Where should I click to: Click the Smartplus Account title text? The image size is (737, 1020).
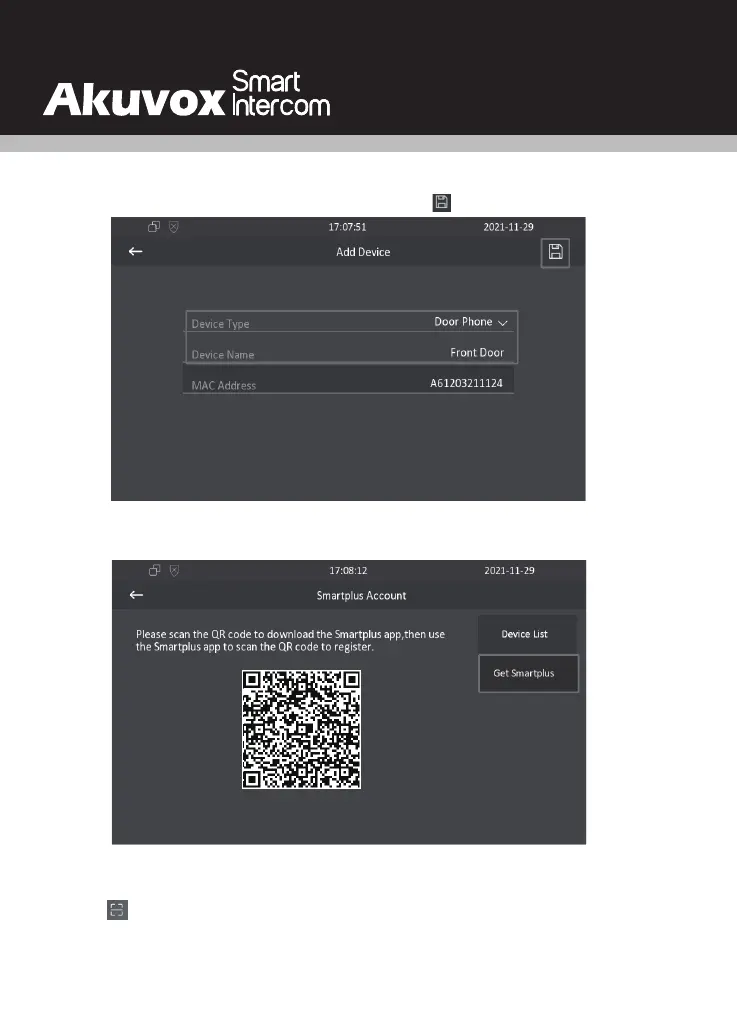[361, 595]
